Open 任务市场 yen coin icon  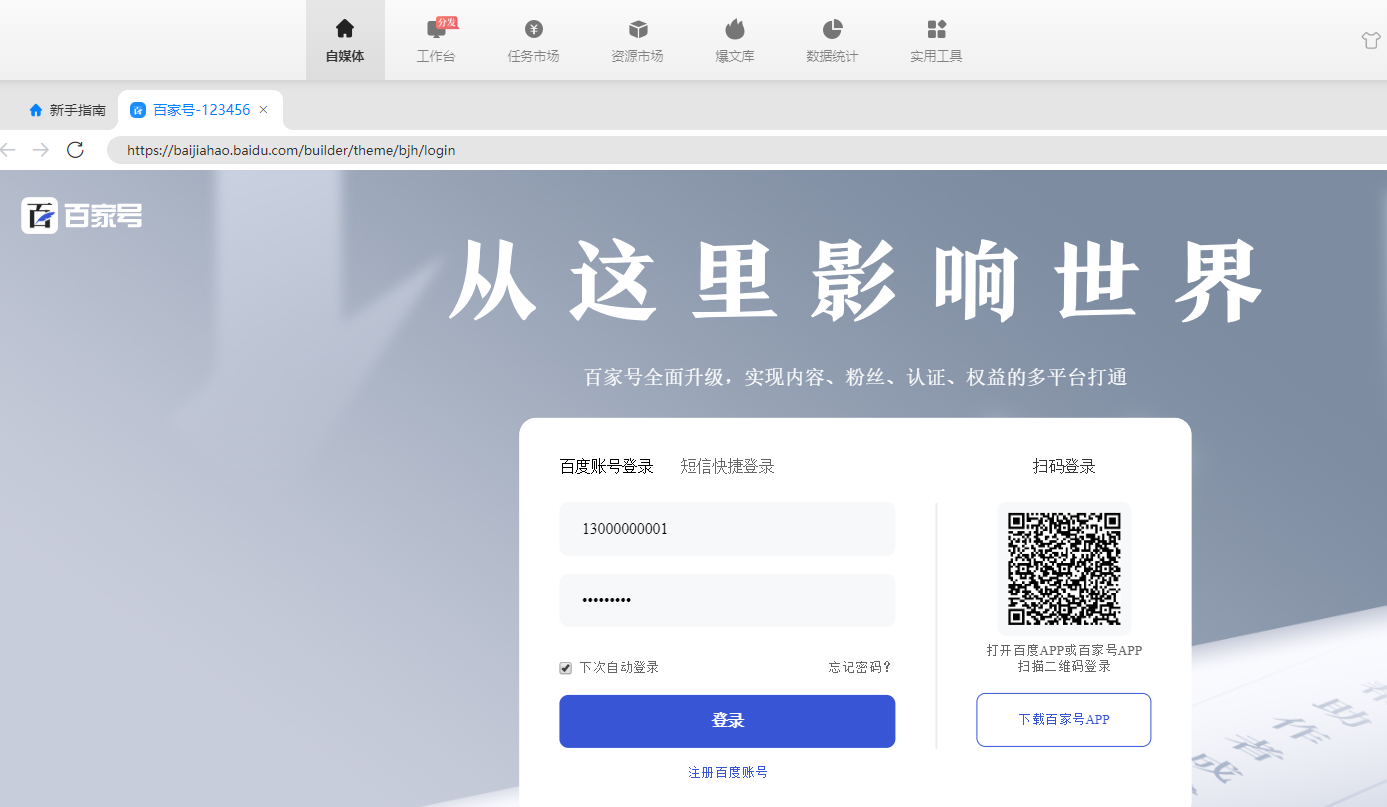(533, 29)
